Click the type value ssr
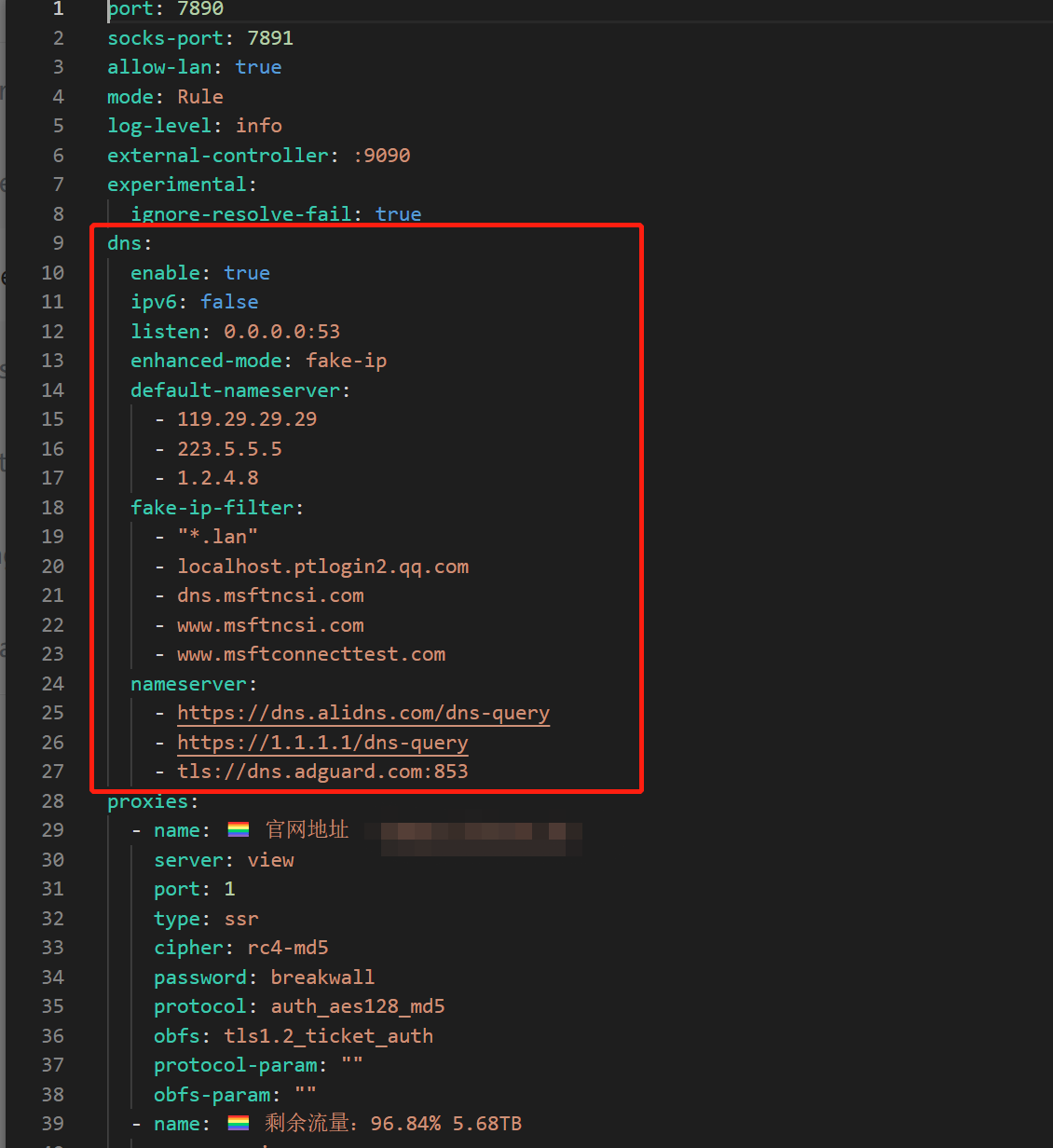This screenshot has width=1053, height=1148. (241, 919)
